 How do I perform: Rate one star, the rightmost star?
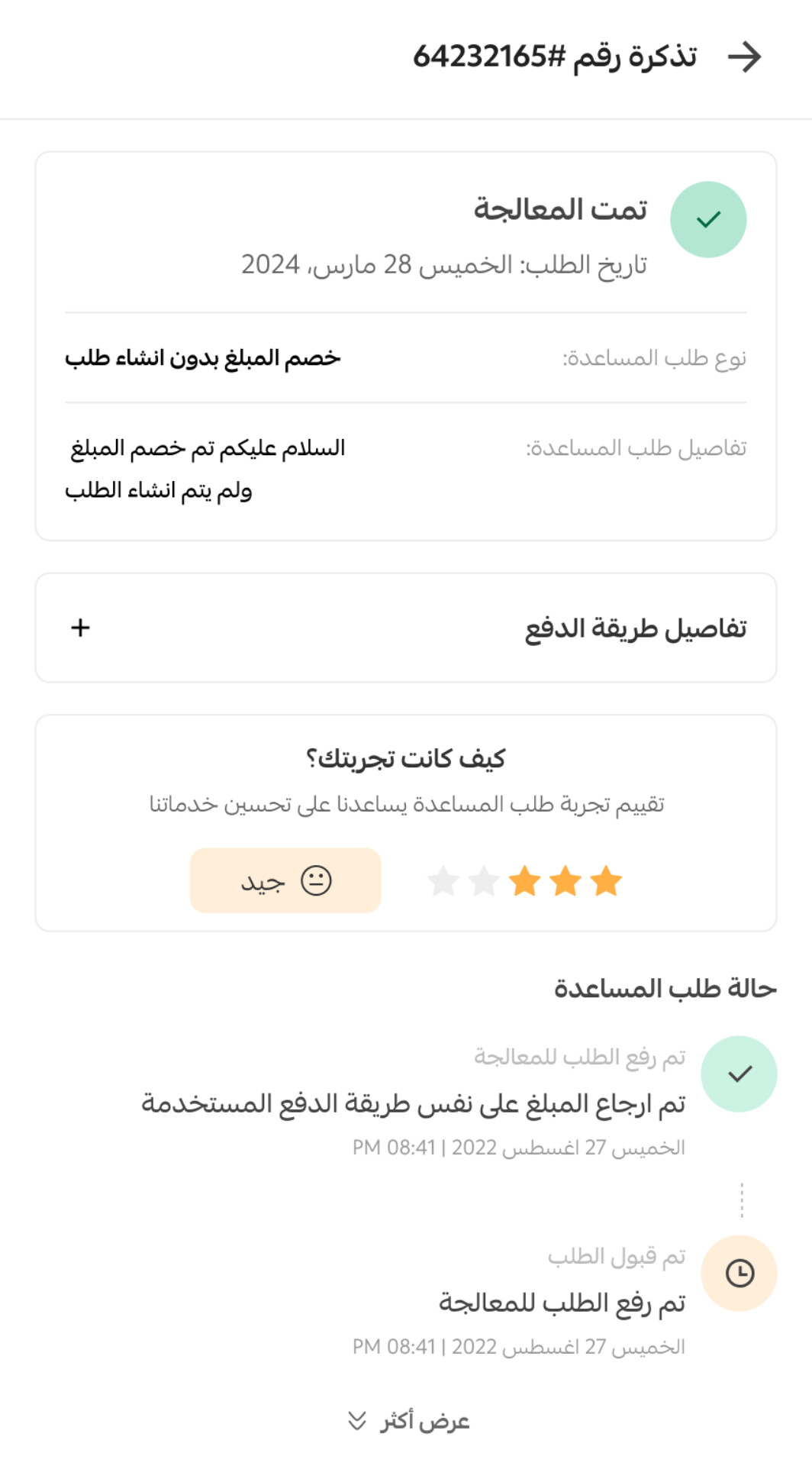[606, 881]
